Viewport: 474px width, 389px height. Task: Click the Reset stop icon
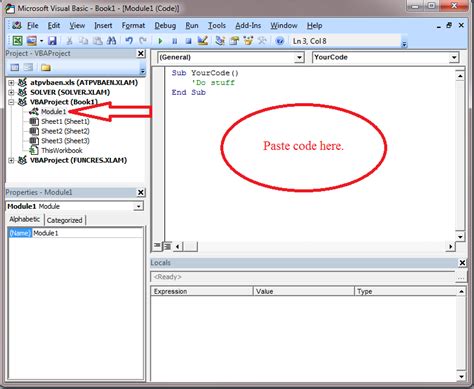[x=188, y=41]
